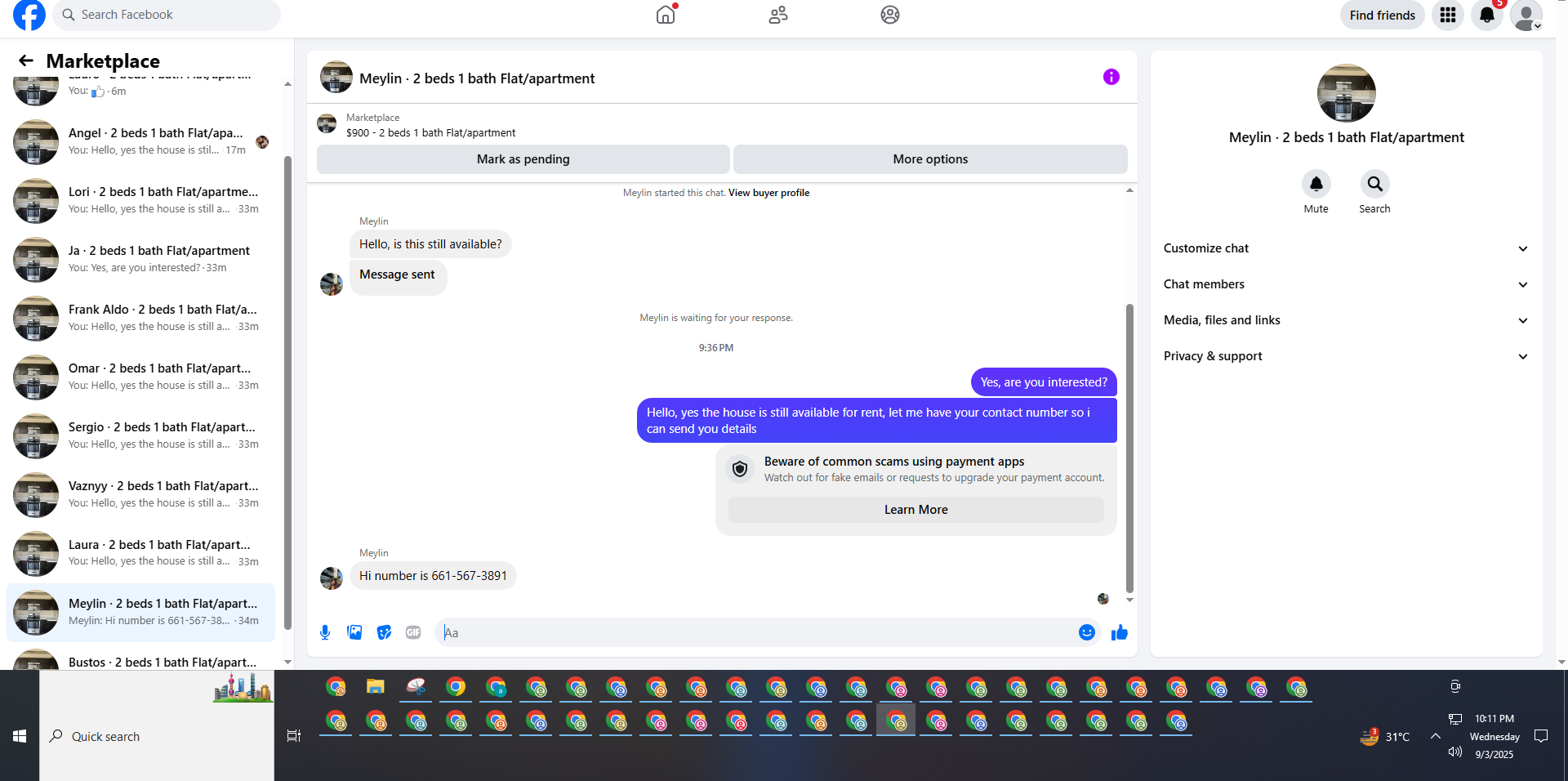The image size is (1568, 781).
Task: Click the conversation list scrollbar
Action: (287, 392)
